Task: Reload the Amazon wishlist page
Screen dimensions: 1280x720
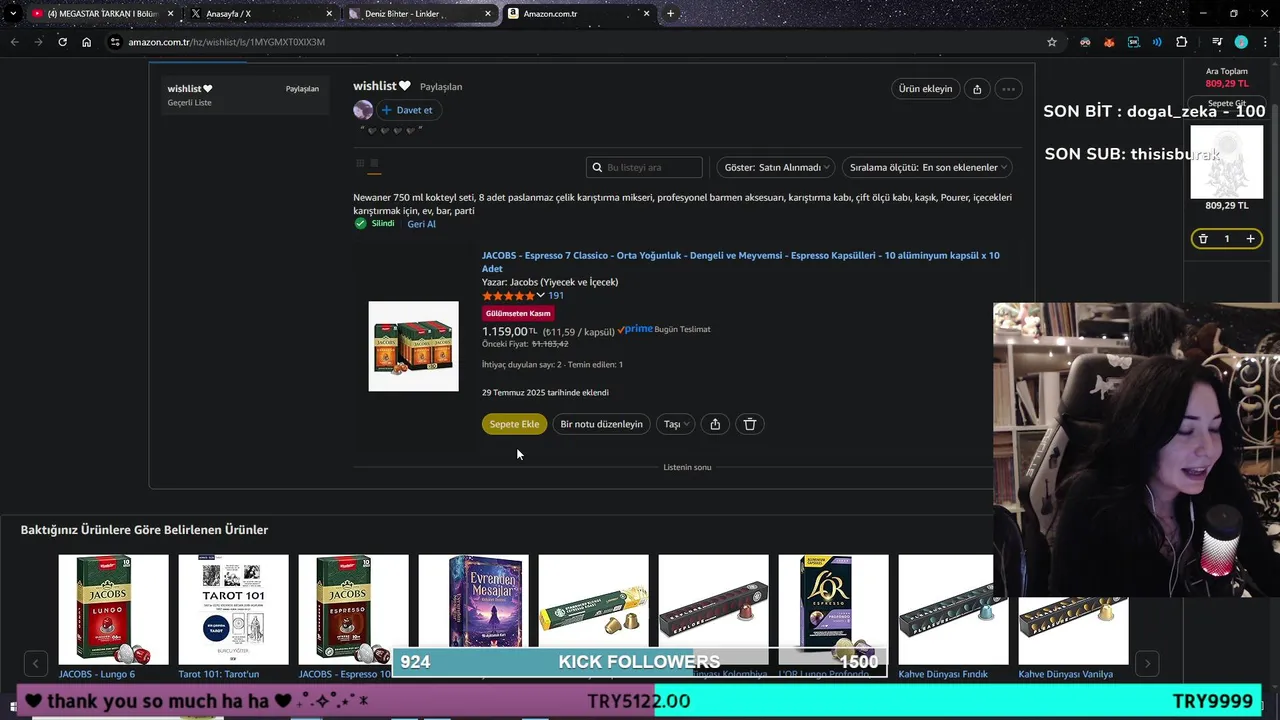Action: coord(62,42)
